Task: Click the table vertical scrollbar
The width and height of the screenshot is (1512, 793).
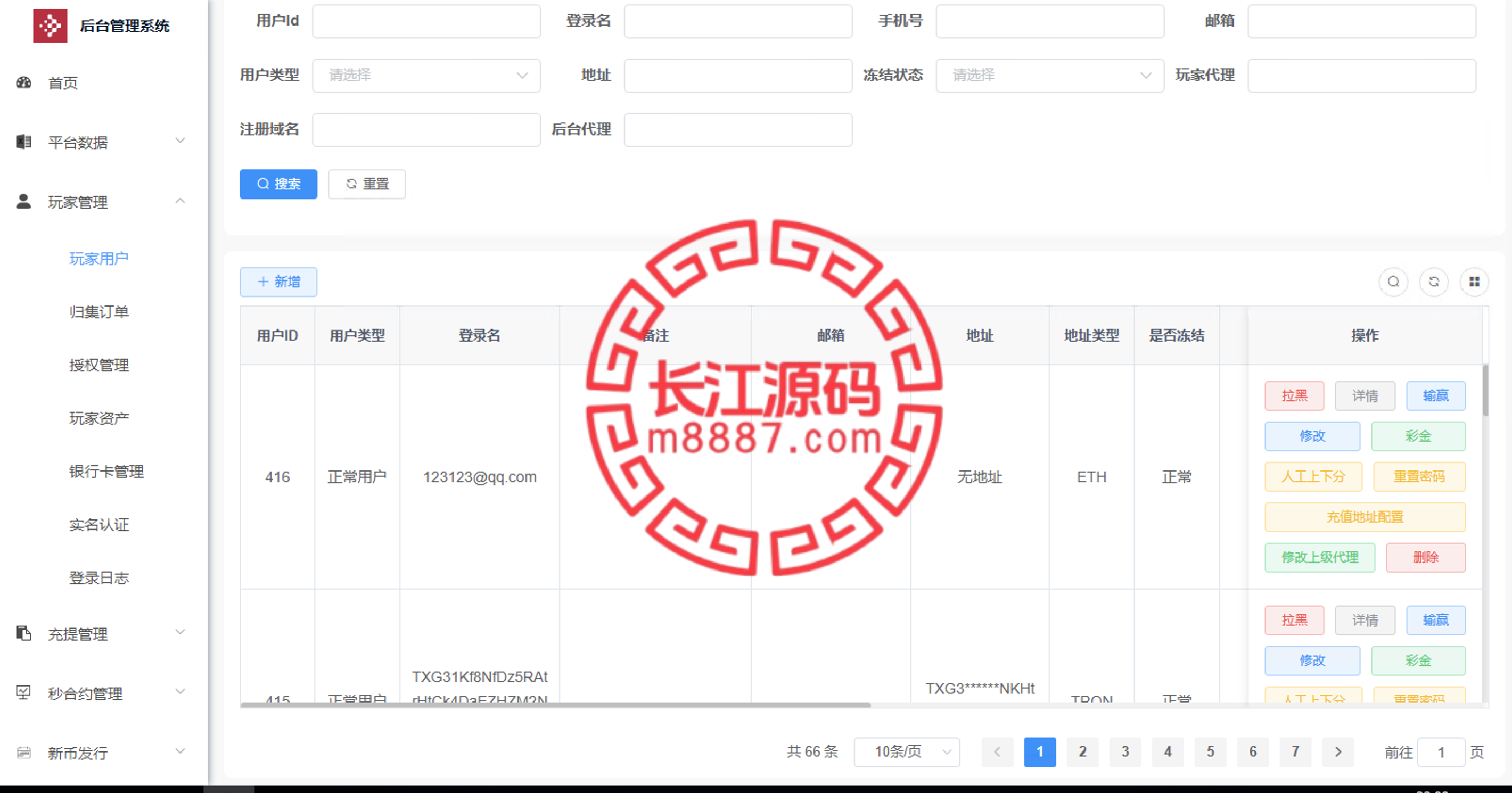Action: (1485, 390)
